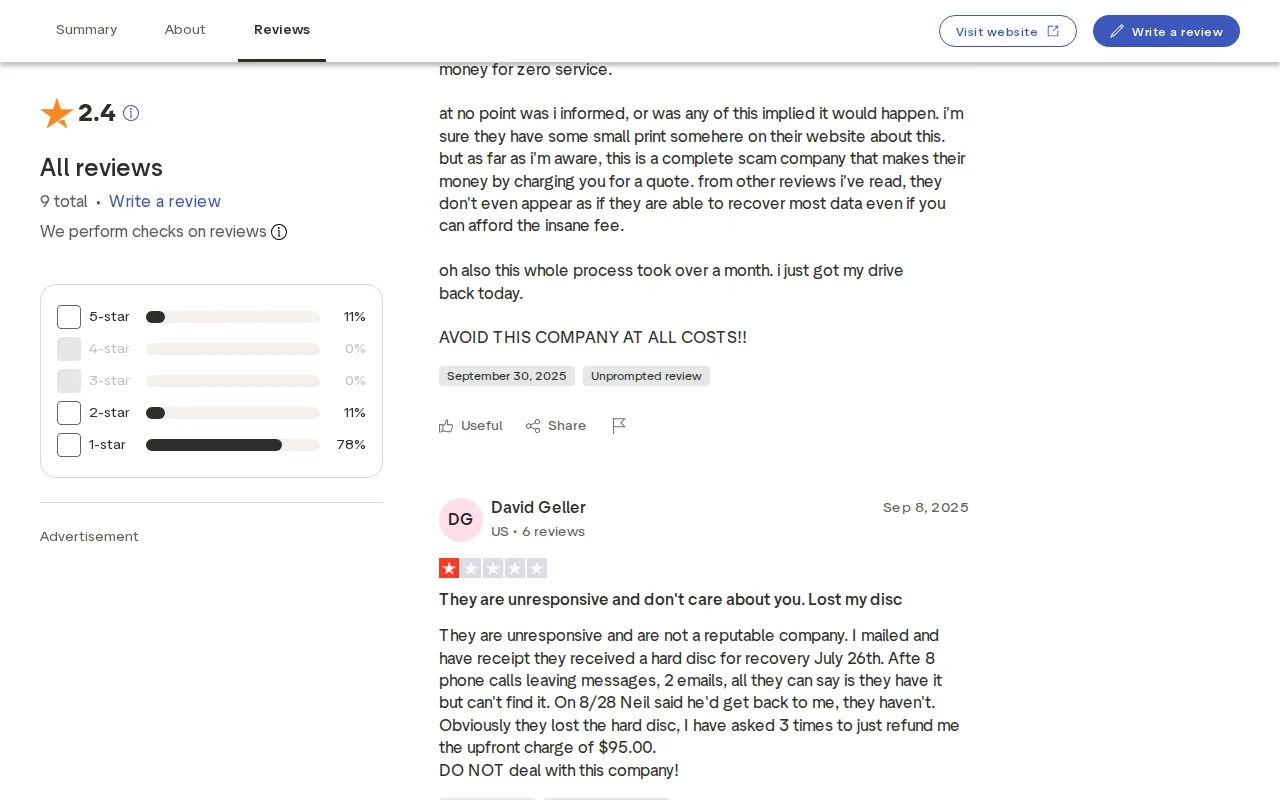Click David Geller's DG avatar
This screenshot has width=1280, height=800.
tap(460, 519)
